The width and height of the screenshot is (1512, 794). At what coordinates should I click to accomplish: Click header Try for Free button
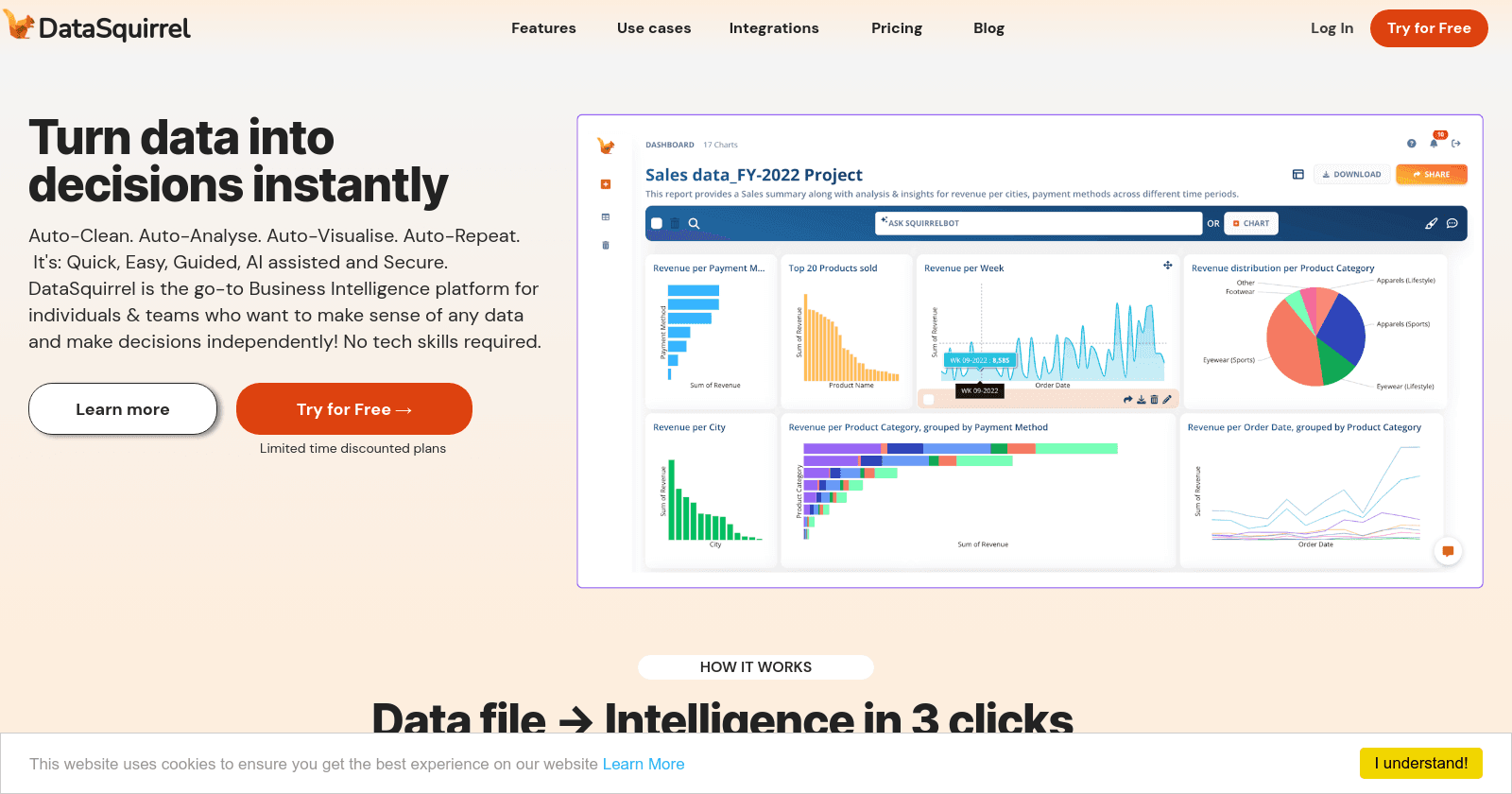[1429, 28]
